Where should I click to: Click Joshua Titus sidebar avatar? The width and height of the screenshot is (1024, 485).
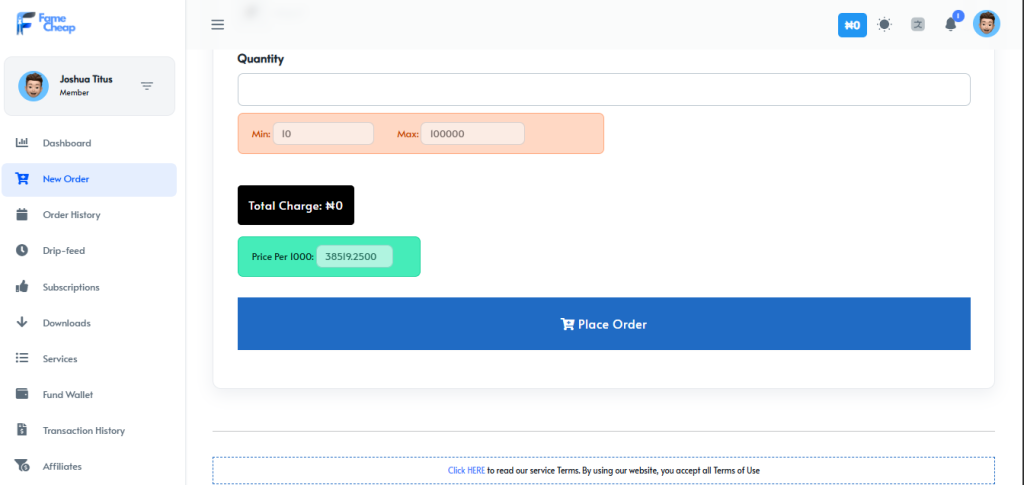click(x=33, y=86)
